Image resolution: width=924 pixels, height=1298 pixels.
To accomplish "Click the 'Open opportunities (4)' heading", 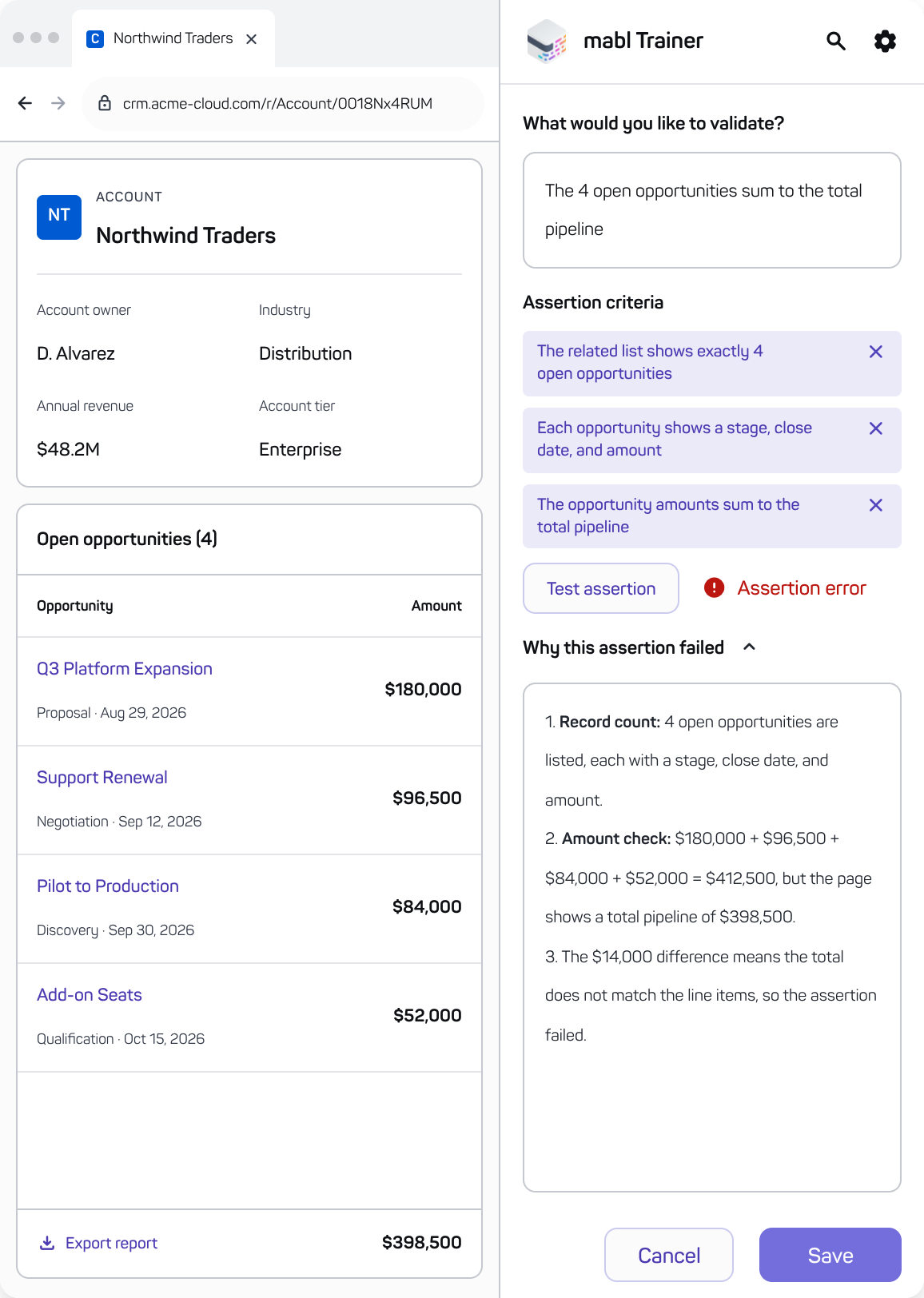I will [127, 539].
